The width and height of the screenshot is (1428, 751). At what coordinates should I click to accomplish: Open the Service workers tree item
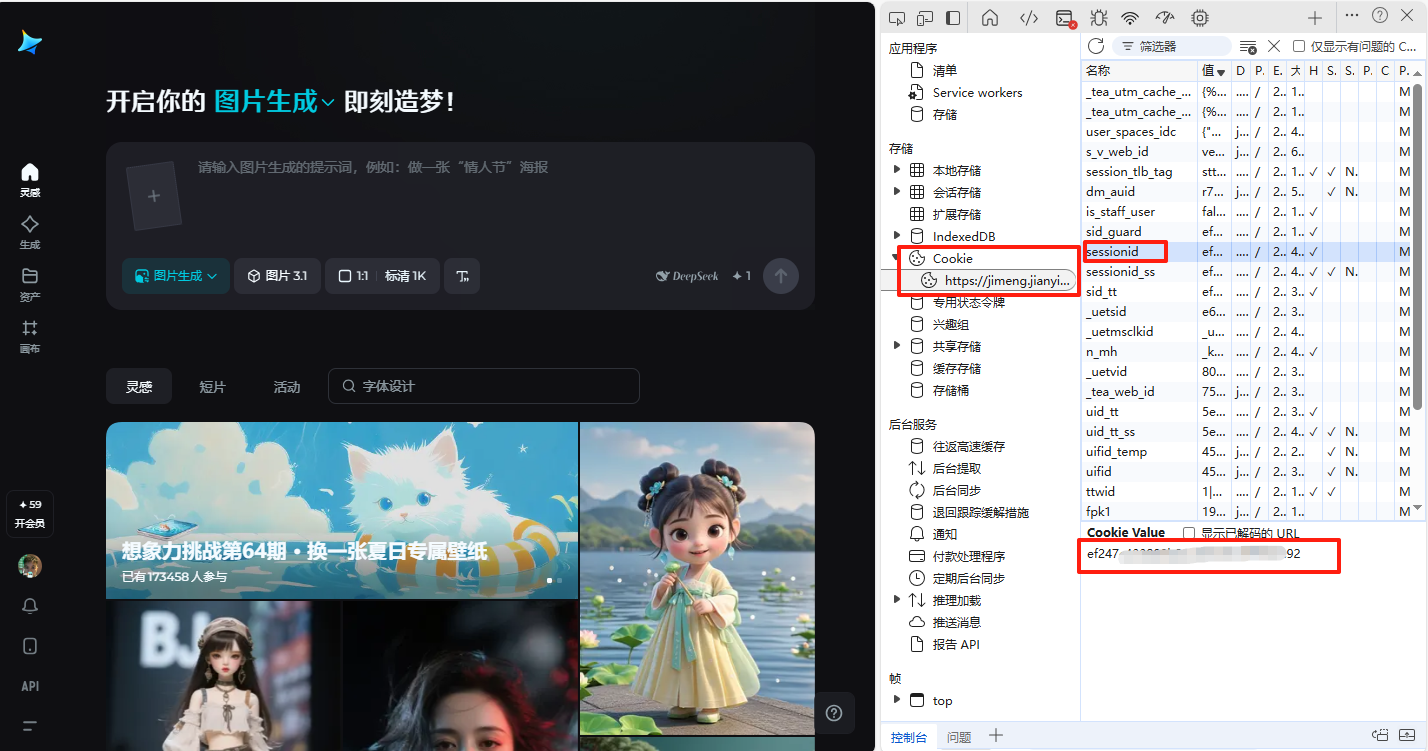[977, 92]
